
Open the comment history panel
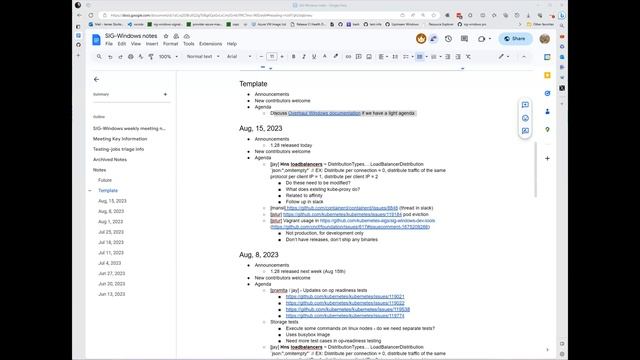(464, 39)
